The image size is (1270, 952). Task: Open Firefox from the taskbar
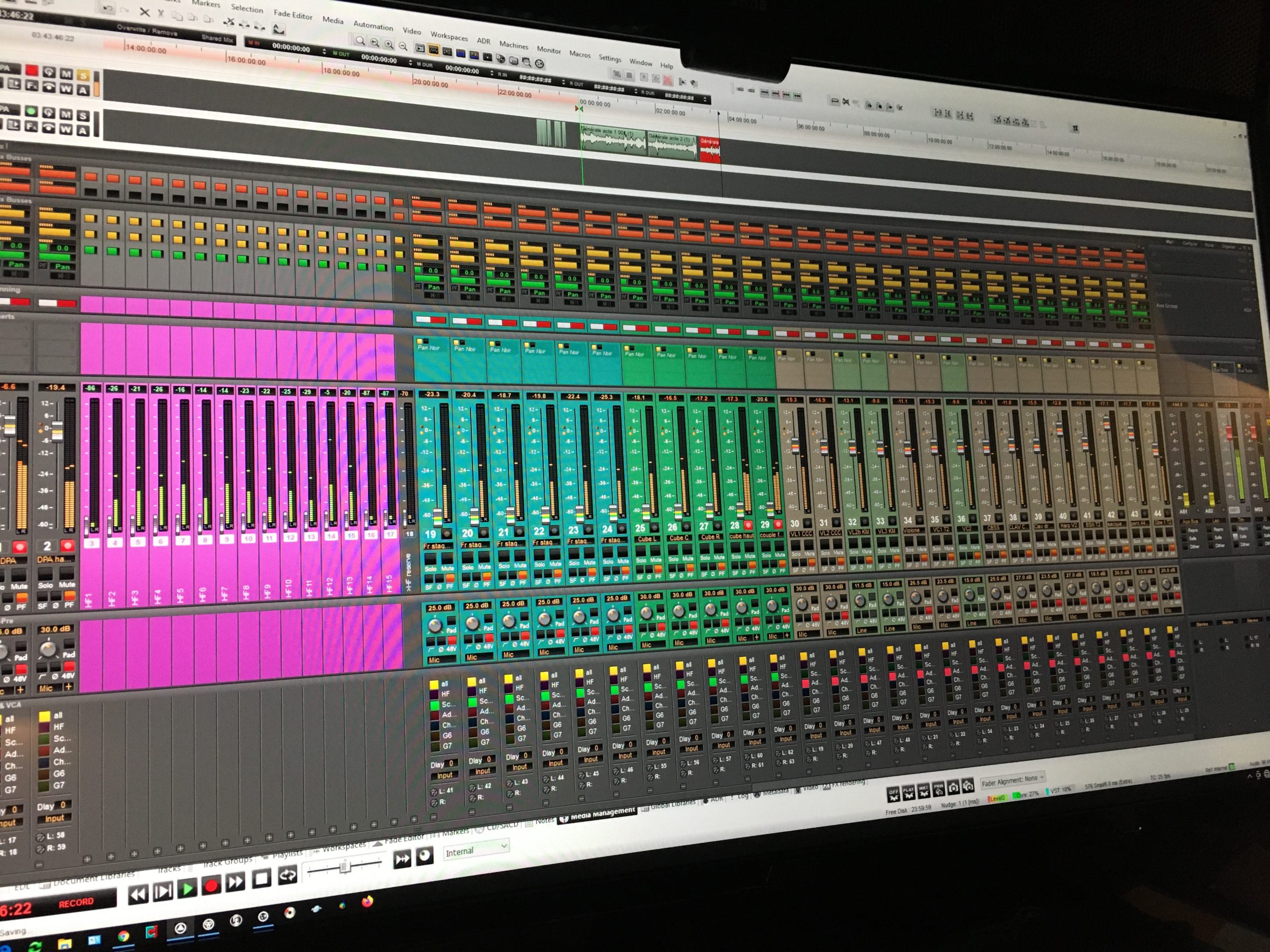[368, 901]
